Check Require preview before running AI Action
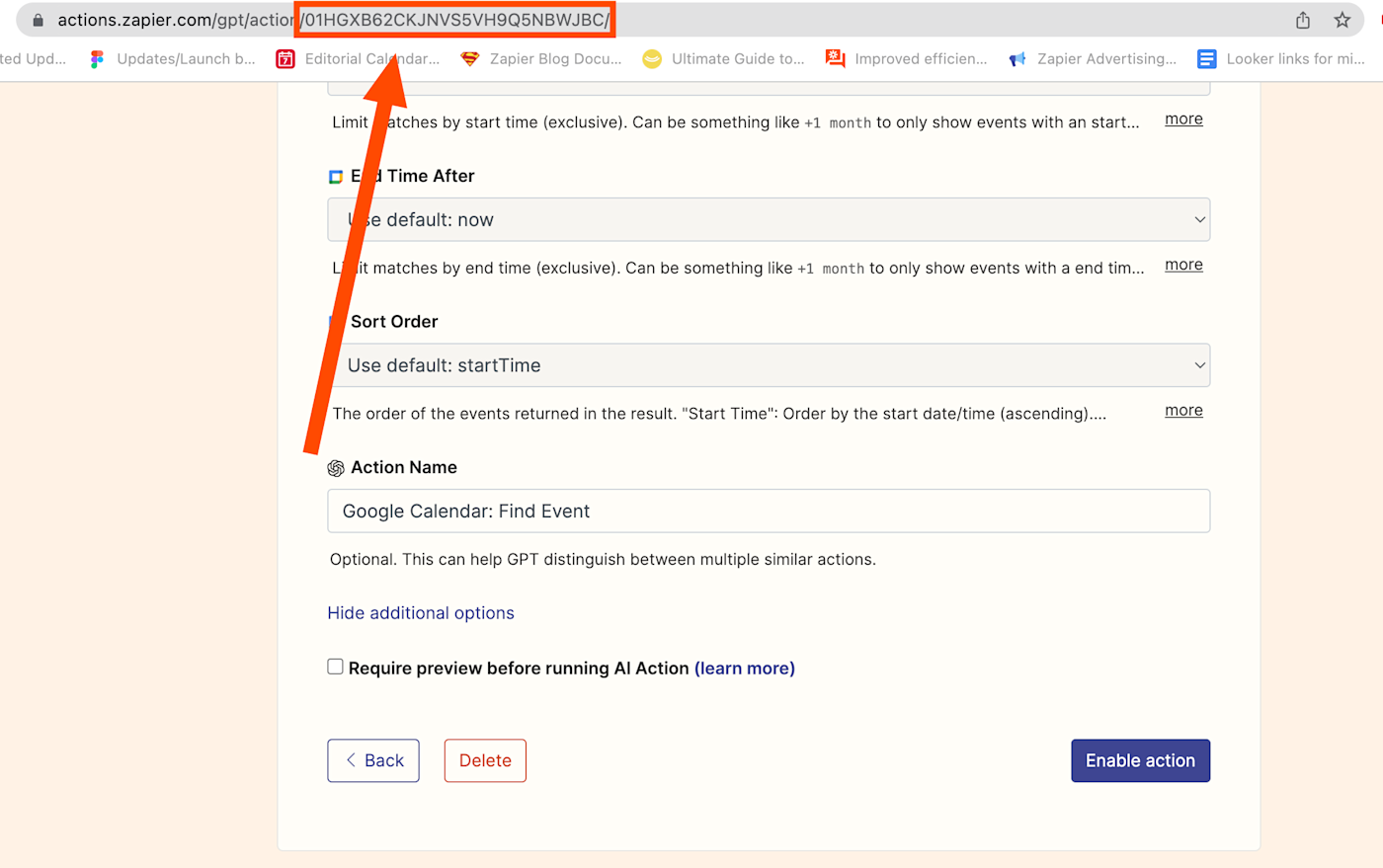This screenshot has height=868, width=1383. pos(336,668)
